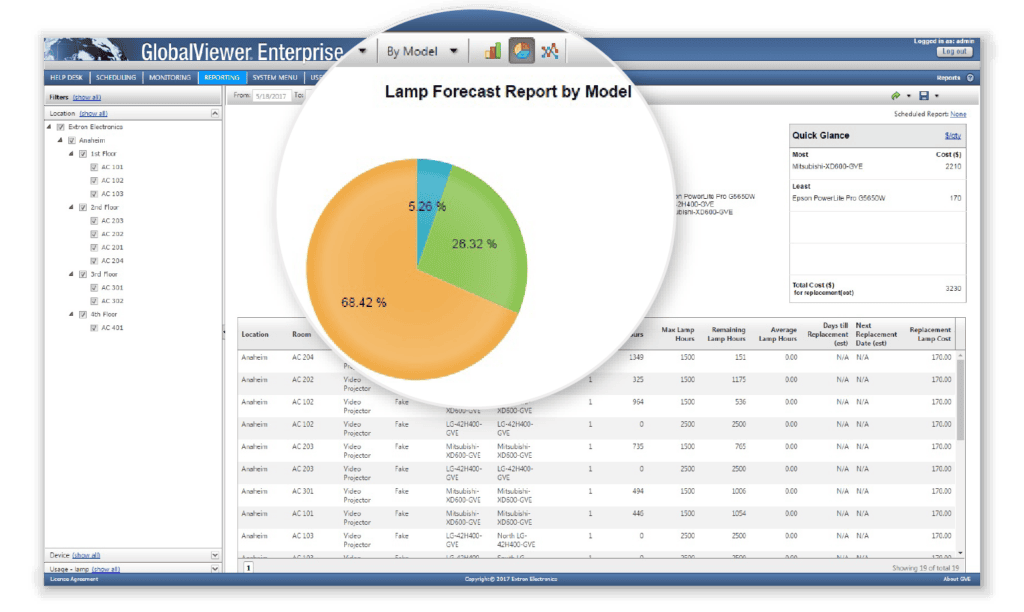The width and height of the screenshot is (1024, 612).
Task: Open the MONITORING tab
Action: 170,78
